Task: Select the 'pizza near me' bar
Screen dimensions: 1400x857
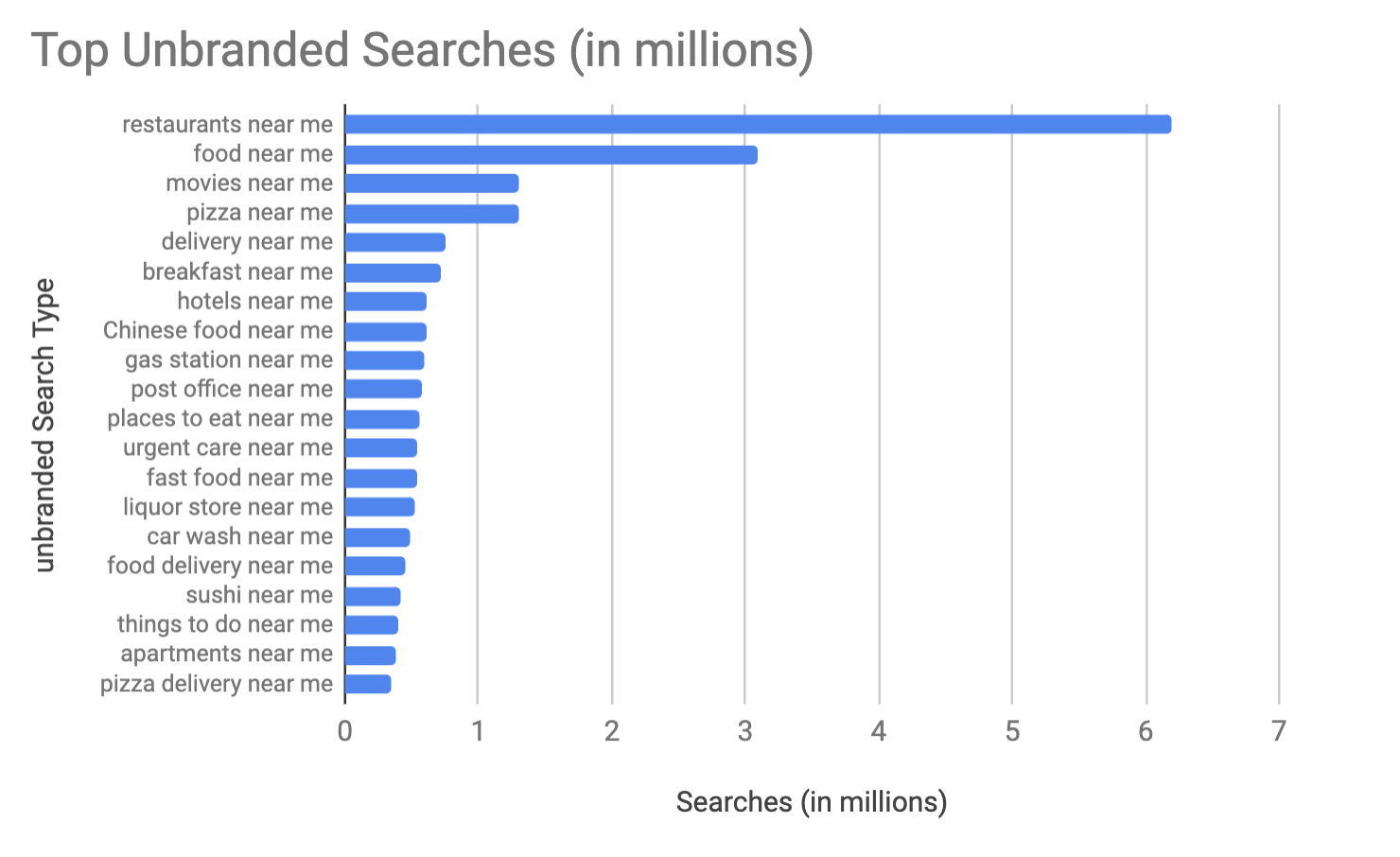Action: click(431, 213)
